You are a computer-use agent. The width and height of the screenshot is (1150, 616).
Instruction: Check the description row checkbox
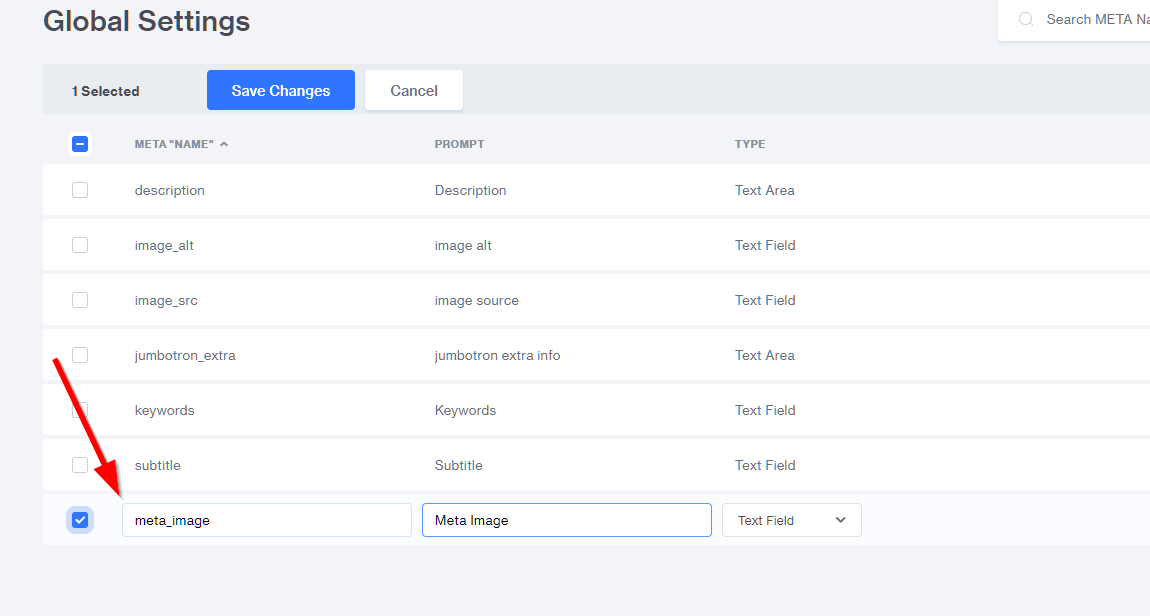pyautogui.click(x=80, y=190)
